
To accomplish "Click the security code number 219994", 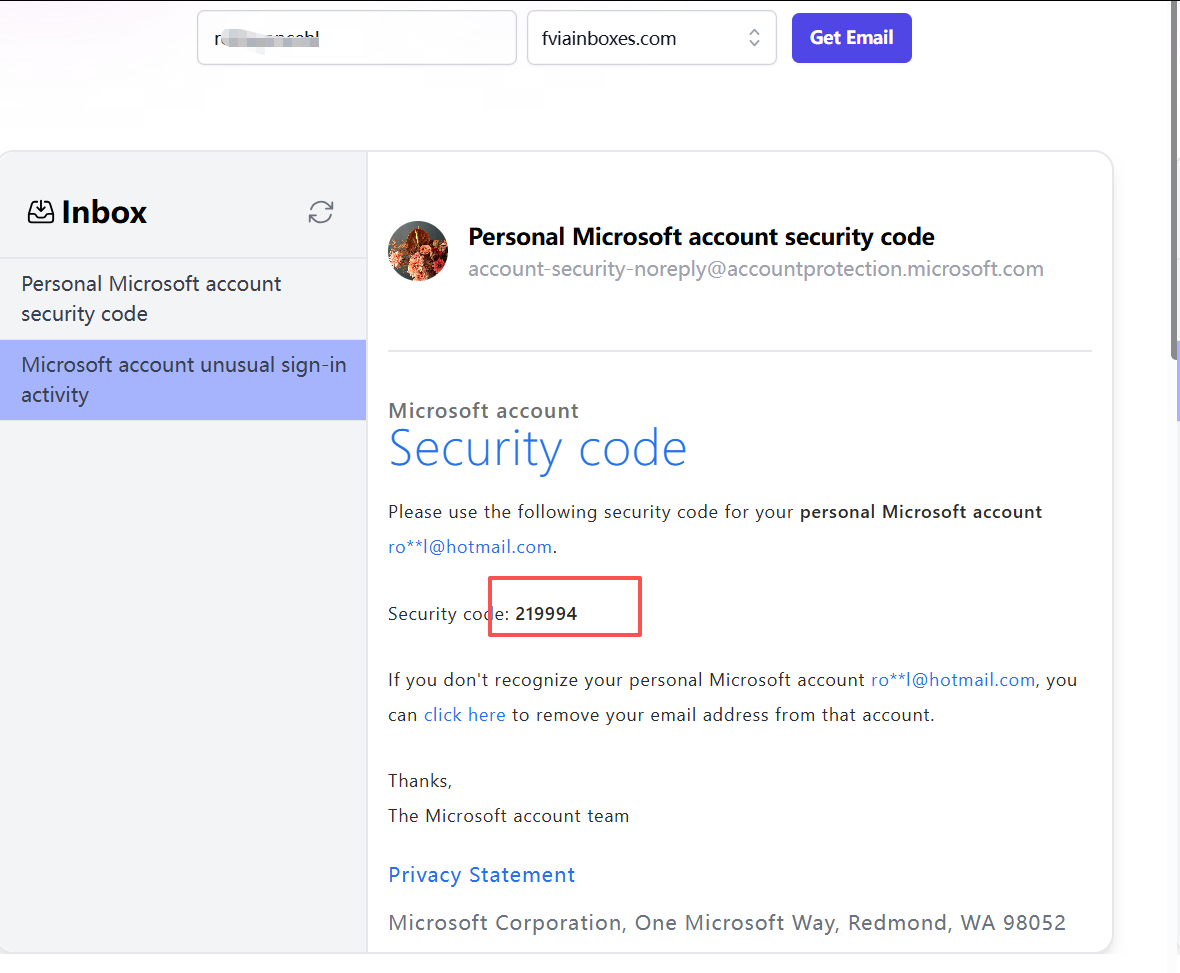I will [546, 614].
